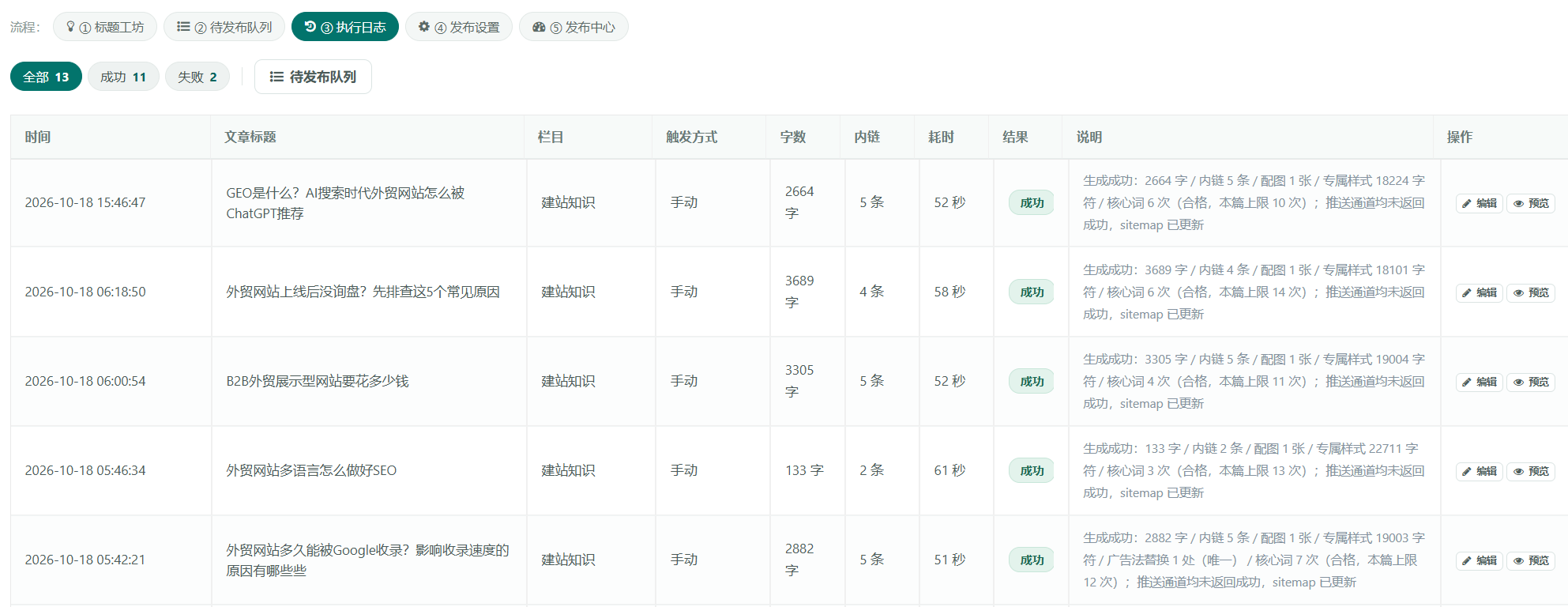Click 成功 badge in the 06:00:54 row

click(1032, 382)
